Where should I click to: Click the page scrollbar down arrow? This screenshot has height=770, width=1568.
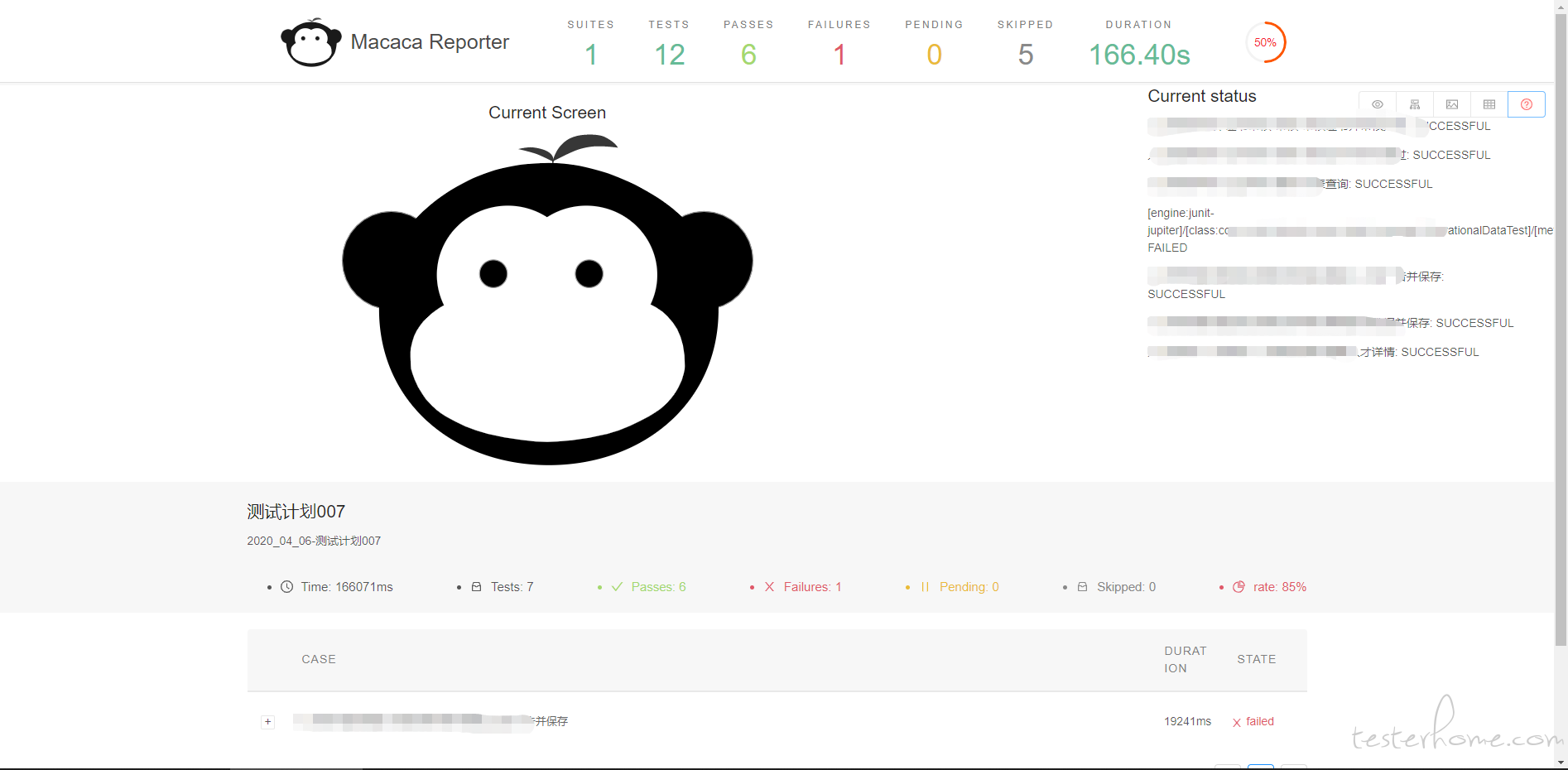1561,763
